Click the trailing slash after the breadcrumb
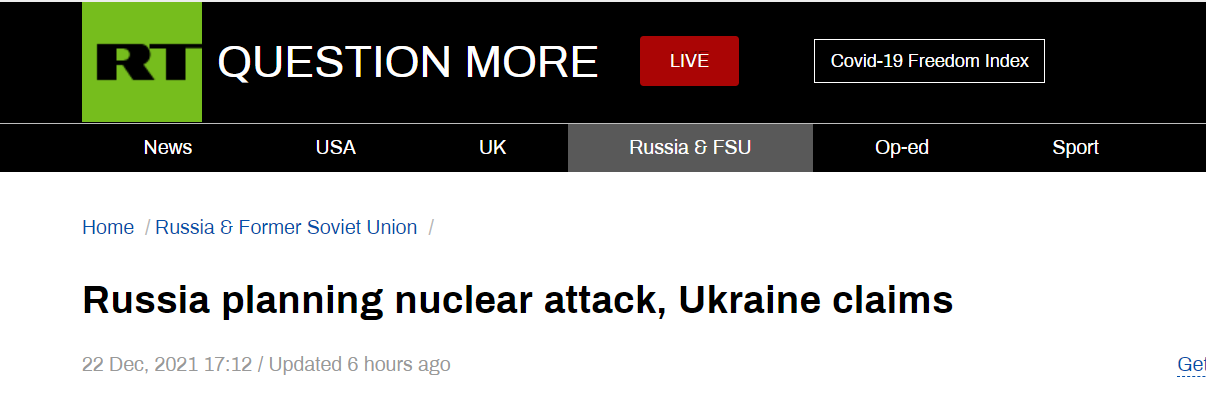The width and height of the screenshot is (1206, 402). click(431, 228)
